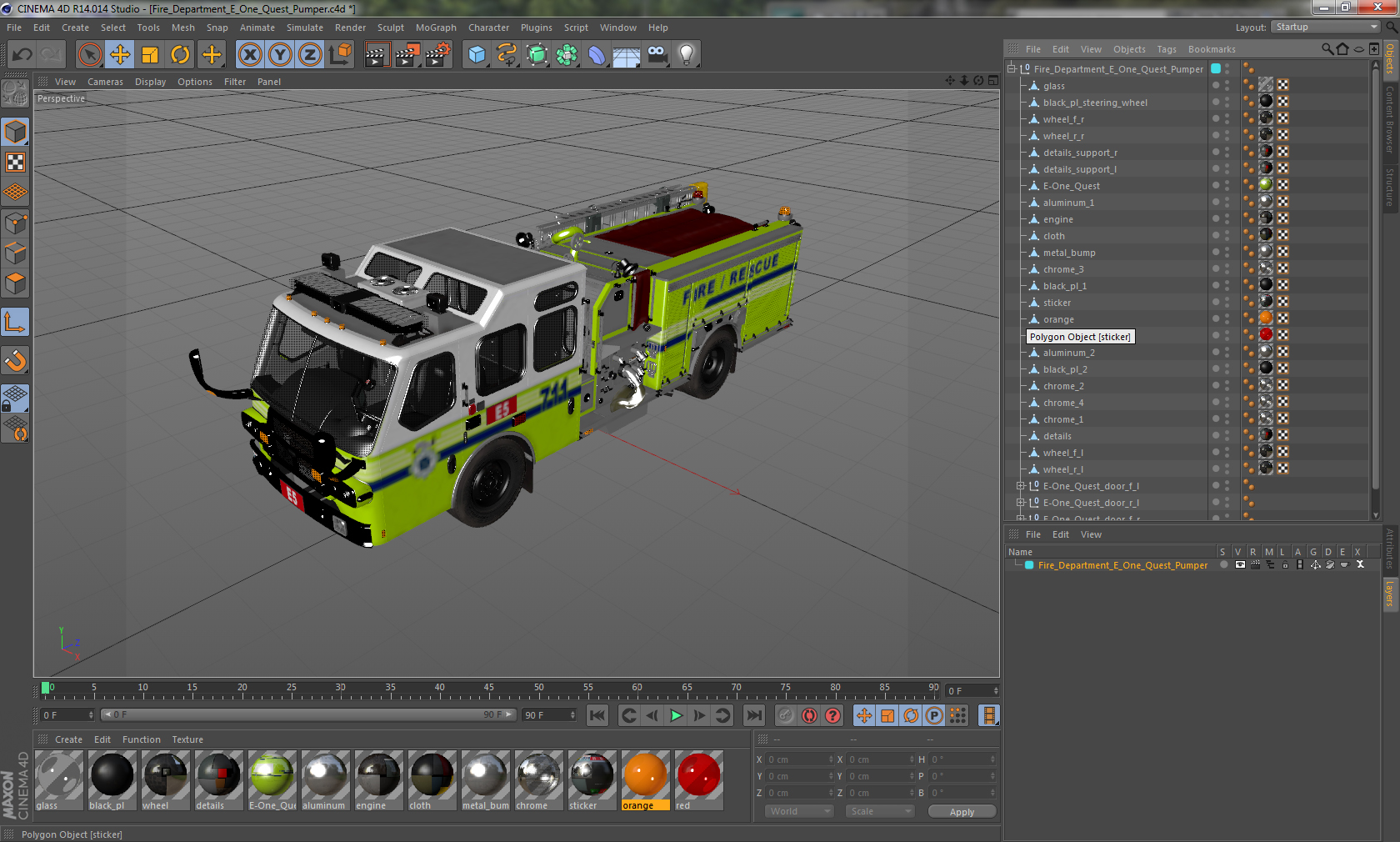1400x842 pixels.
Task: Select the E-One_Quest green material
Action: tap(272, 780)
